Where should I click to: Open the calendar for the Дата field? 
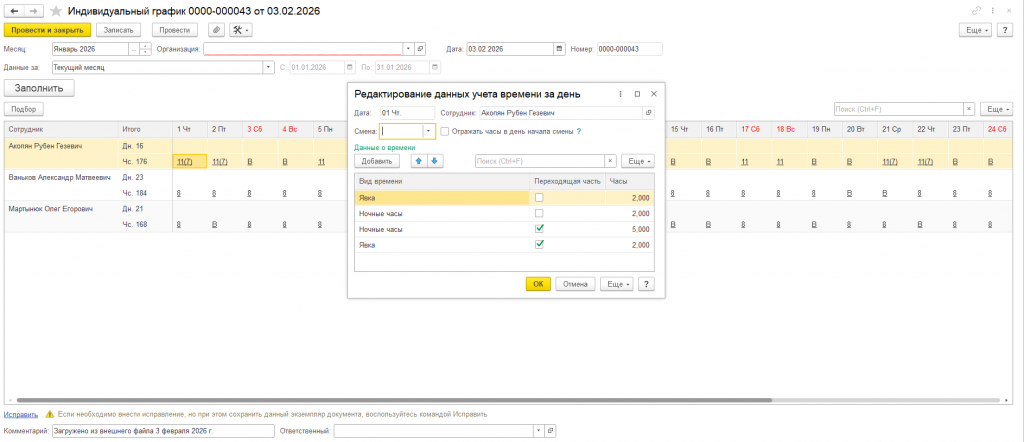click(x=560, y=49)
